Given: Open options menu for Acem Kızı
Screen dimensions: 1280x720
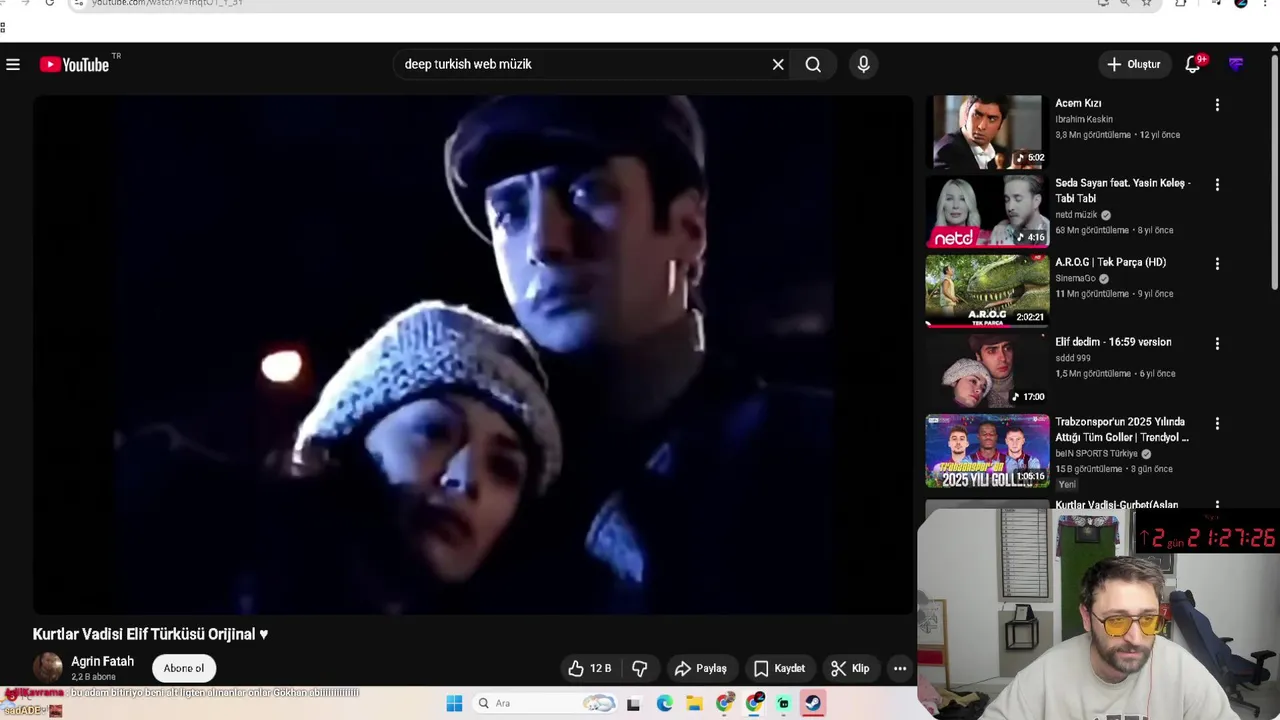Looking at the screenshot, I should 1217,105.
